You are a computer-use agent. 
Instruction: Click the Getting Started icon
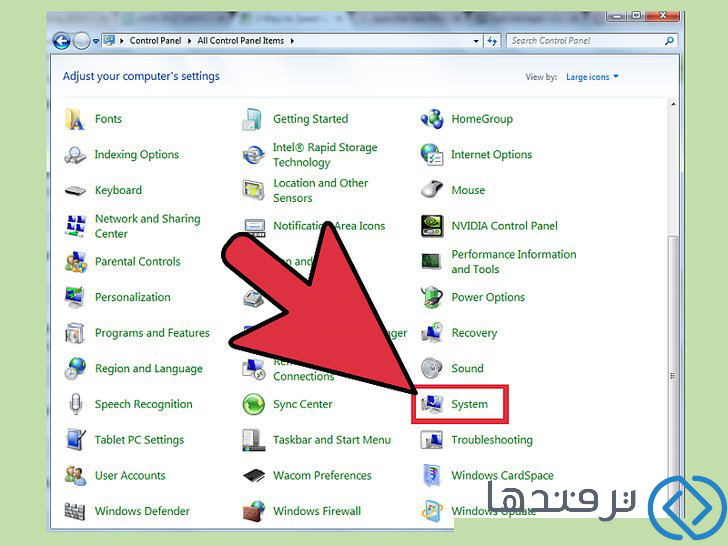(x=253, y=119)
